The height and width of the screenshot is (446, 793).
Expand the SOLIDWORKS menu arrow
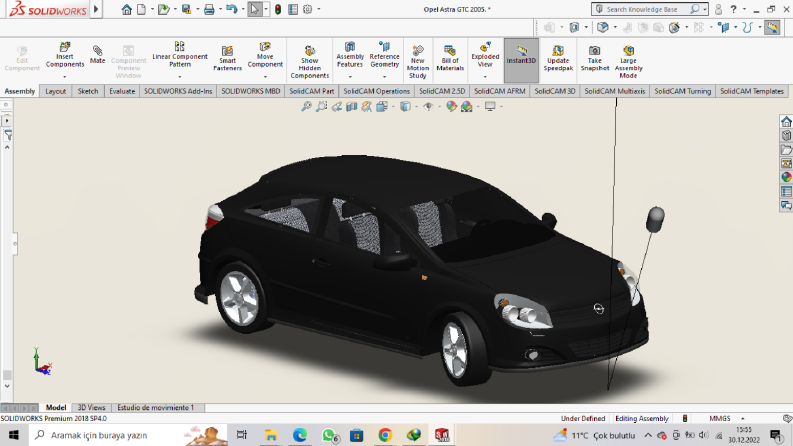(x=96, y=9)
